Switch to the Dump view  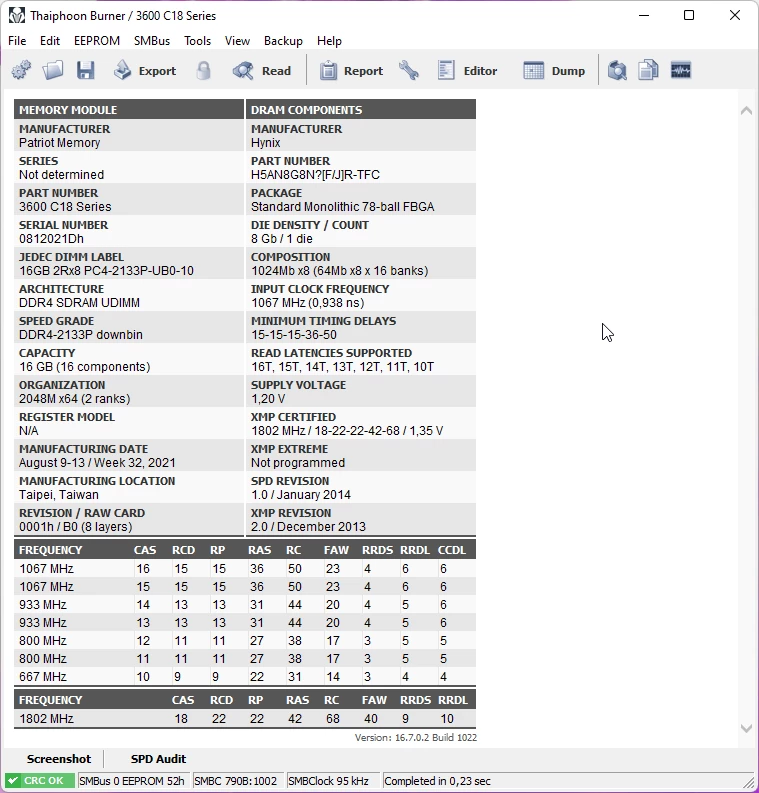554,71
